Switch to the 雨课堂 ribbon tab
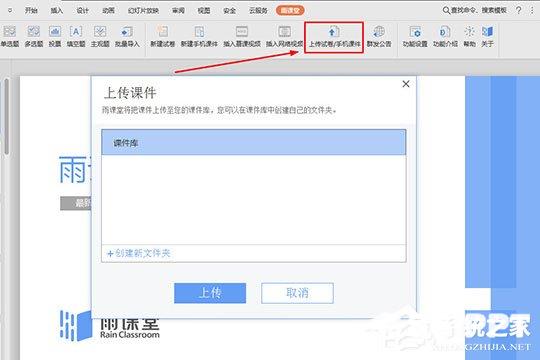 point(290,10)
